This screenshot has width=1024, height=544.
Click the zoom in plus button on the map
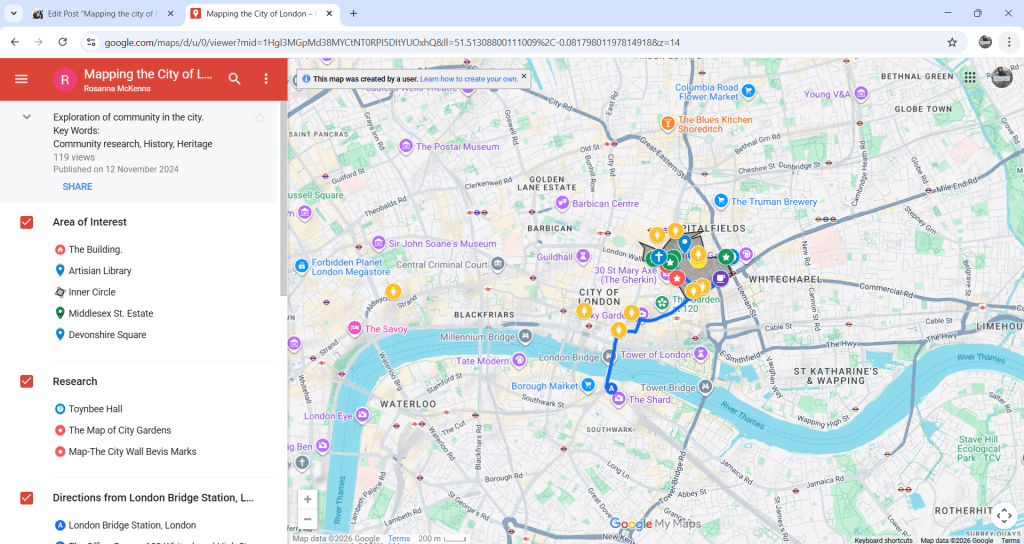(x=308, y=499)
